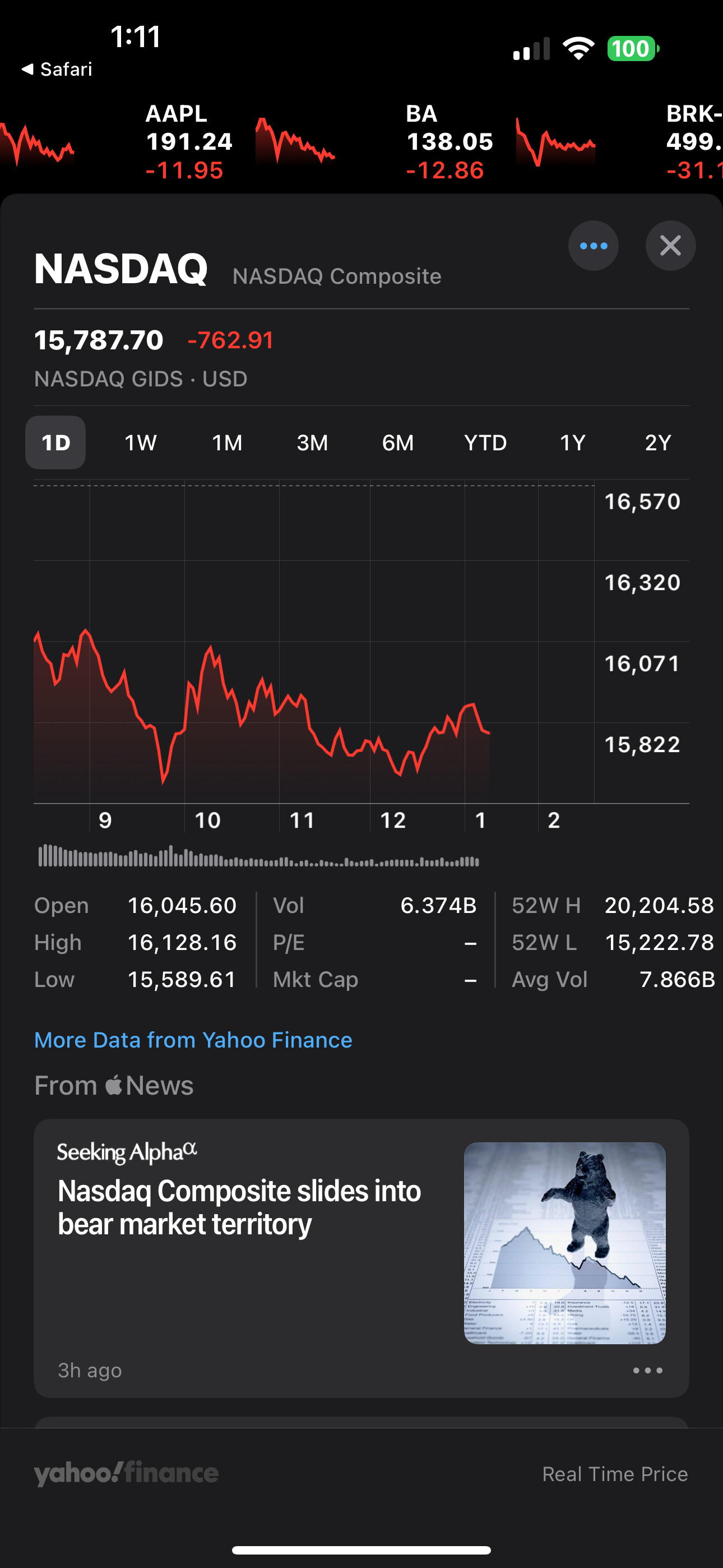Open the blue three-dot options menu
This screenshot has width=723, height=1568.
[x=594, y=245]
